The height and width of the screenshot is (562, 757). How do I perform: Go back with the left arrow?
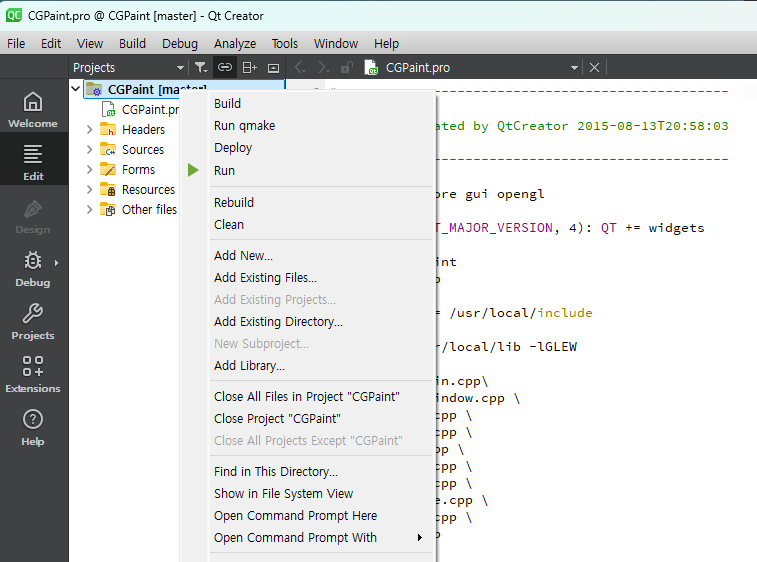(x=300, y=68)
